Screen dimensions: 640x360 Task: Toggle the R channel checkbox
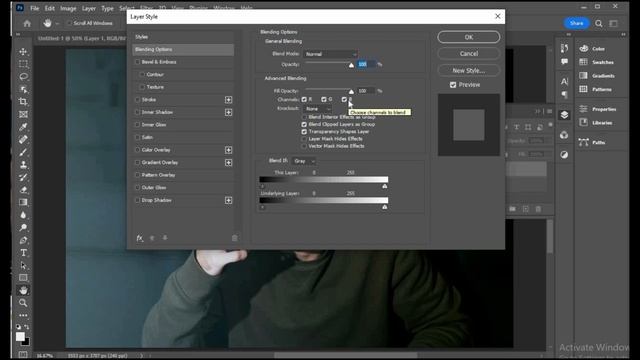coord(304,100)
